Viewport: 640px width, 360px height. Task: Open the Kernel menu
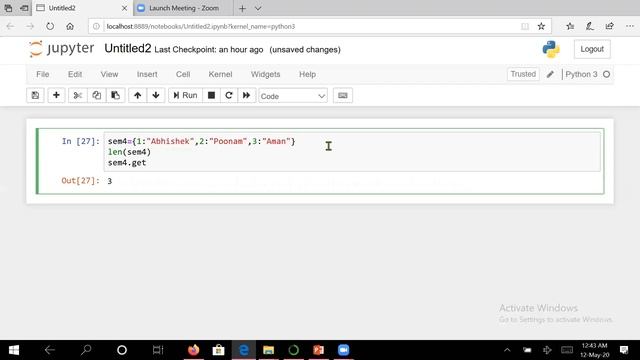pos(220,74)
